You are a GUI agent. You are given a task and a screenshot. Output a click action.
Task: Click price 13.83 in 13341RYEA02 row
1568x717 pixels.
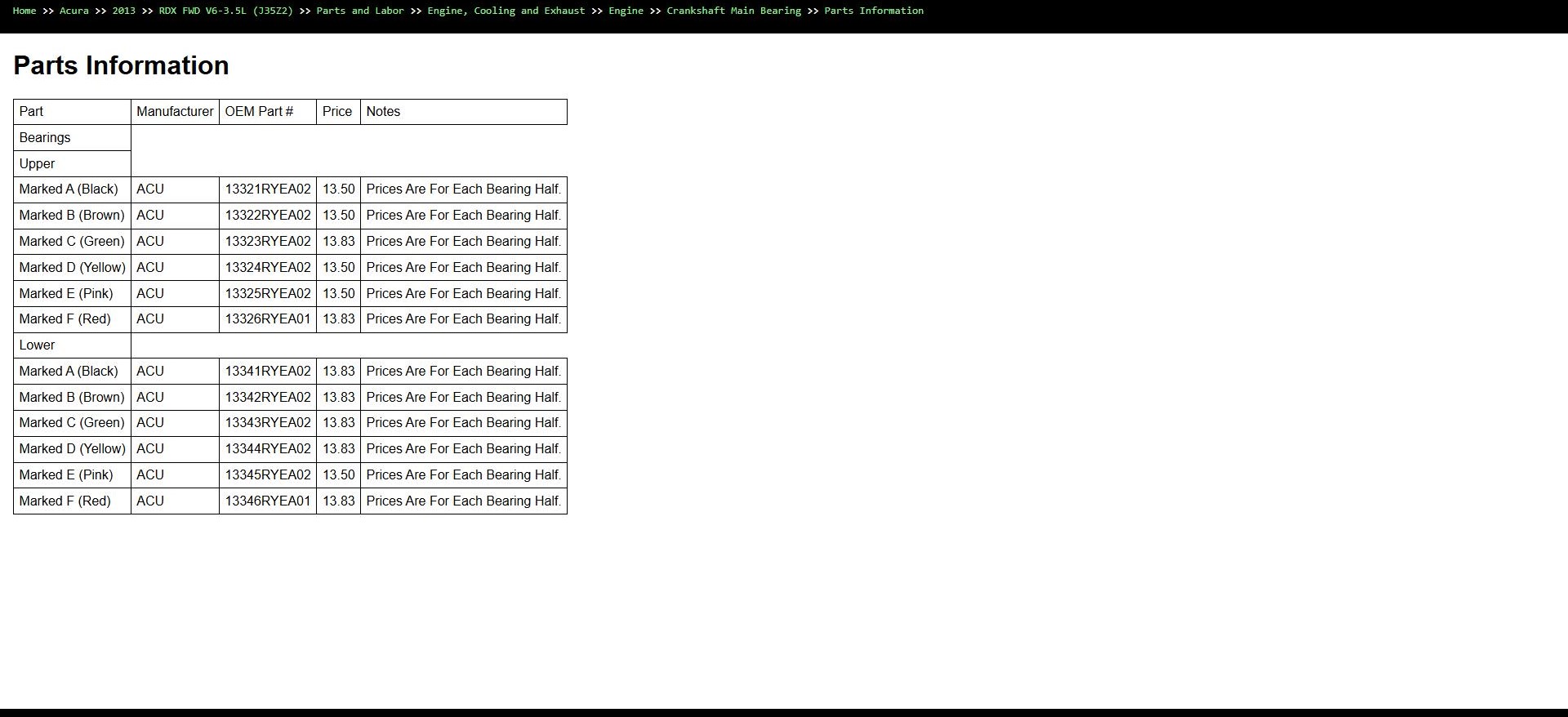click(339, 372)
